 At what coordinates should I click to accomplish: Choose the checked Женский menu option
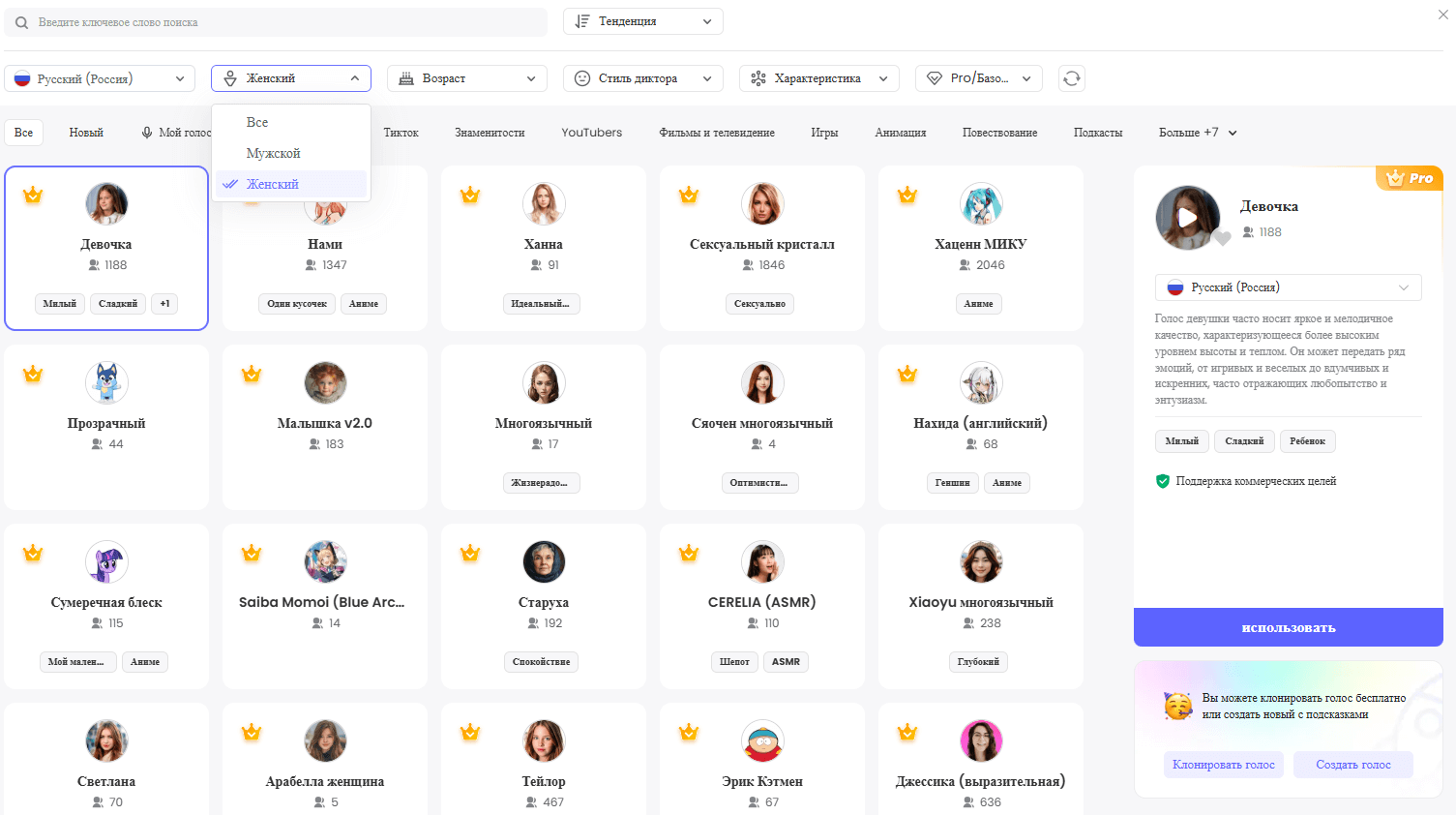(x=291, y=184)
